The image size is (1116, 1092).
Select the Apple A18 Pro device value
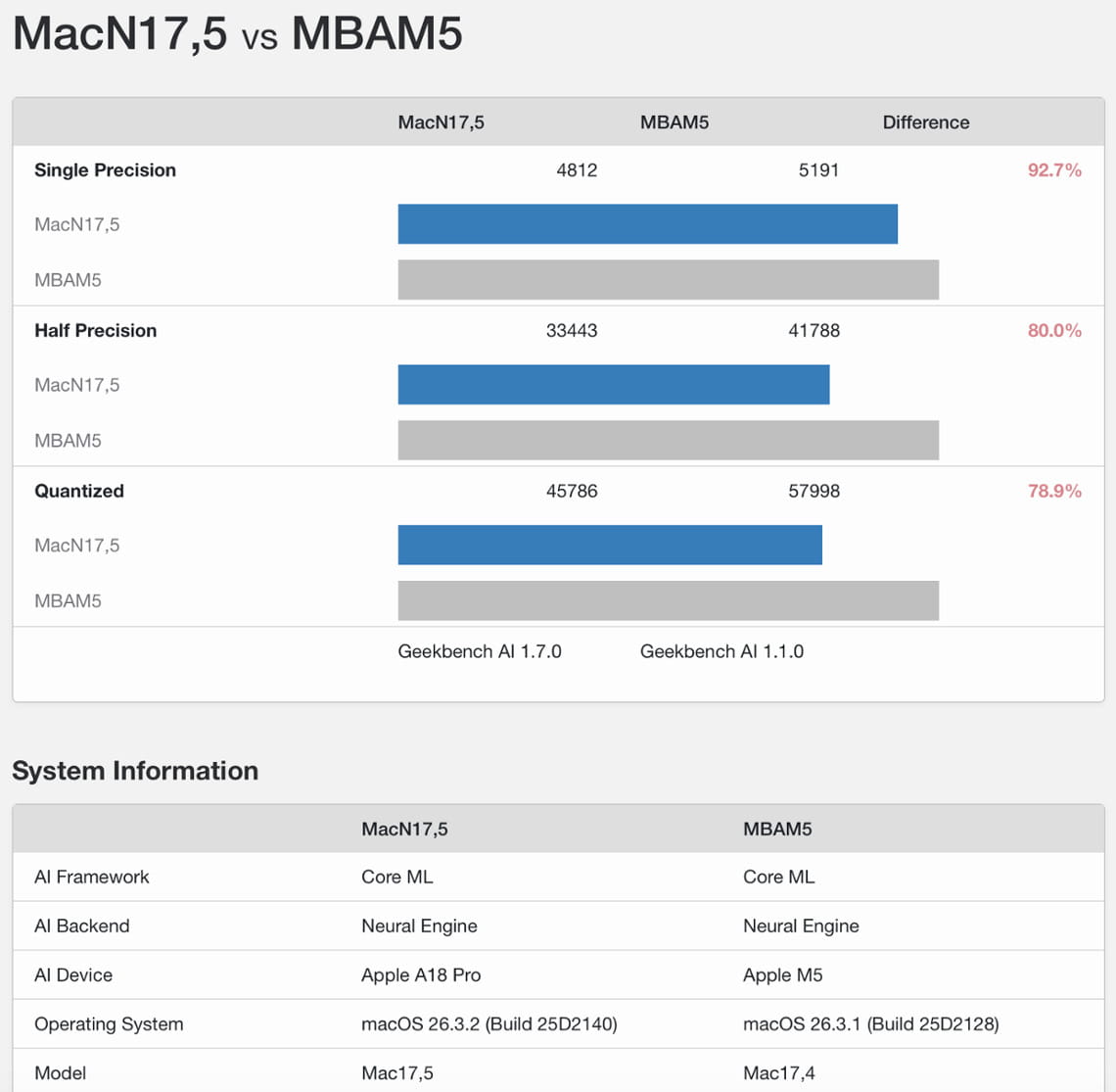pyautogui.click(x=421, y=975)
